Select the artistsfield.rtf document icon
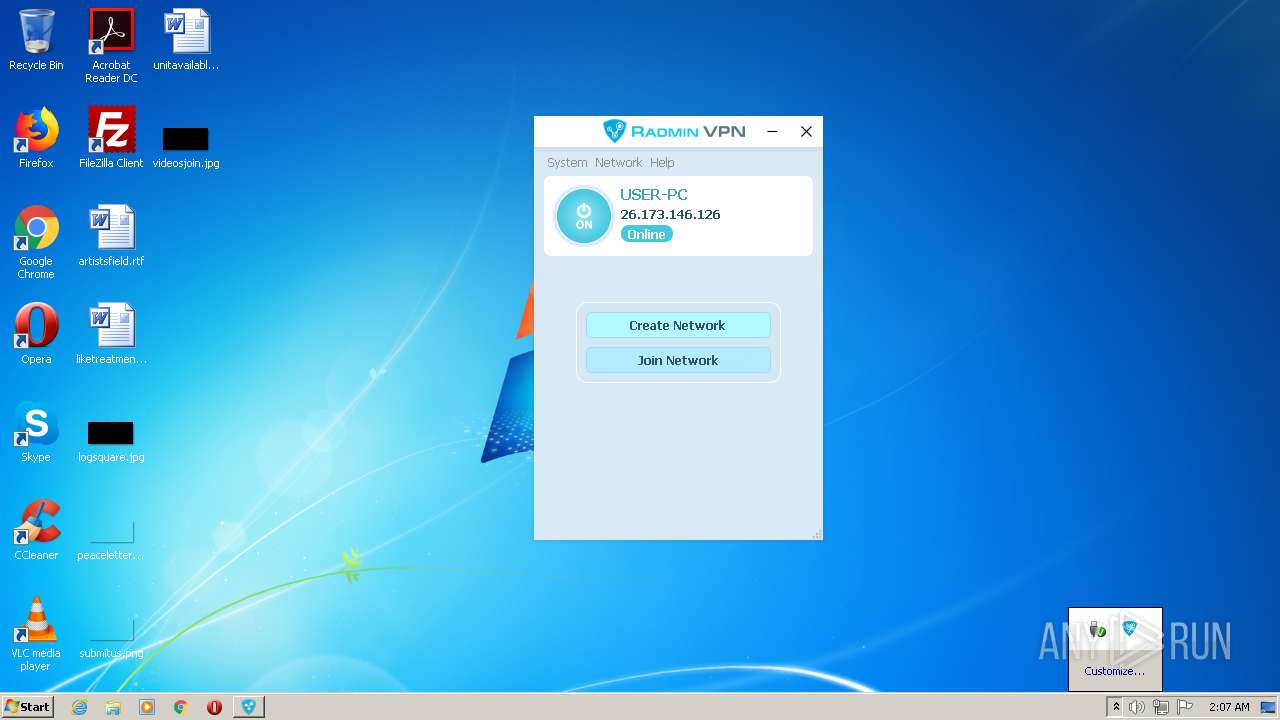Viewport: 1280px width, 720px height. [111, 237]
